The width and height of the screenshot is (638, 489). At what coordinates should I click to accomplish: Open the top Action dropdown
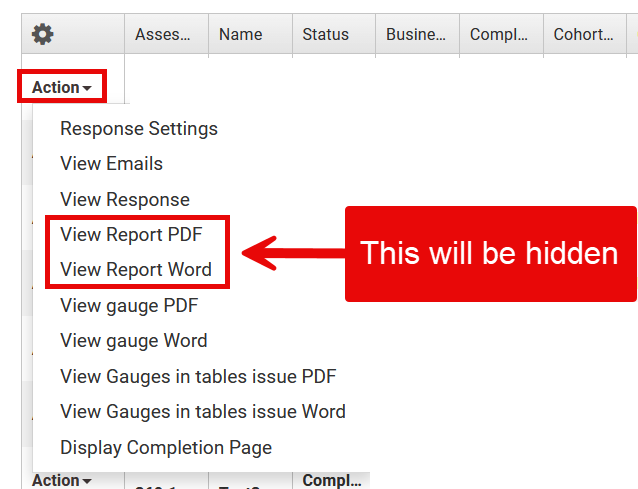click(61, 88)
